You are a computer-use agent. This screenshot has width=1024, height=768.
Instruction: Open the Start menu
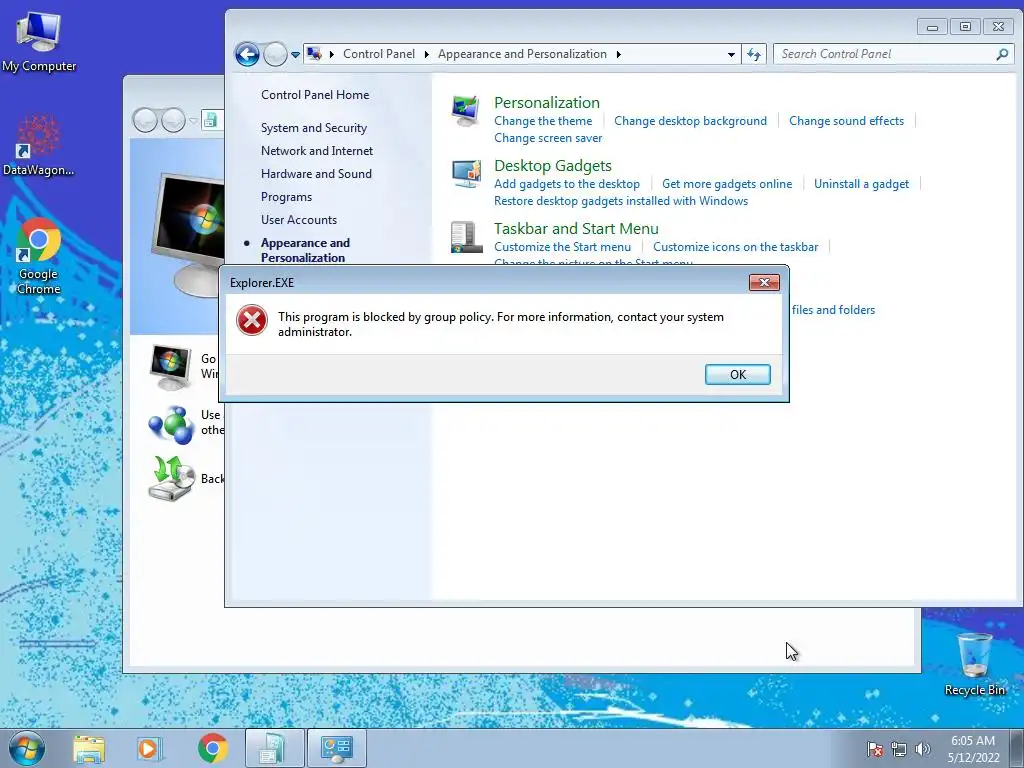point(27,748)
